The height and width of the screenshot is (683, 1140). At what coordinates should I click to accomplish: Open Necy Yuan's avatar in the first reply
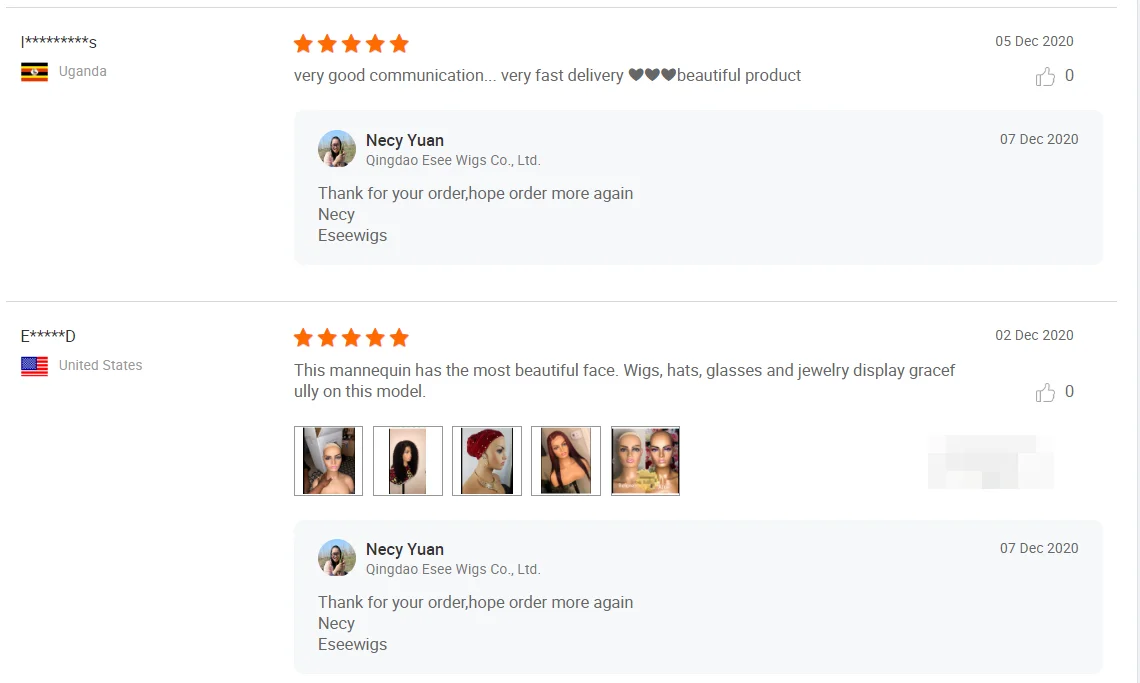tap(337, 149)
